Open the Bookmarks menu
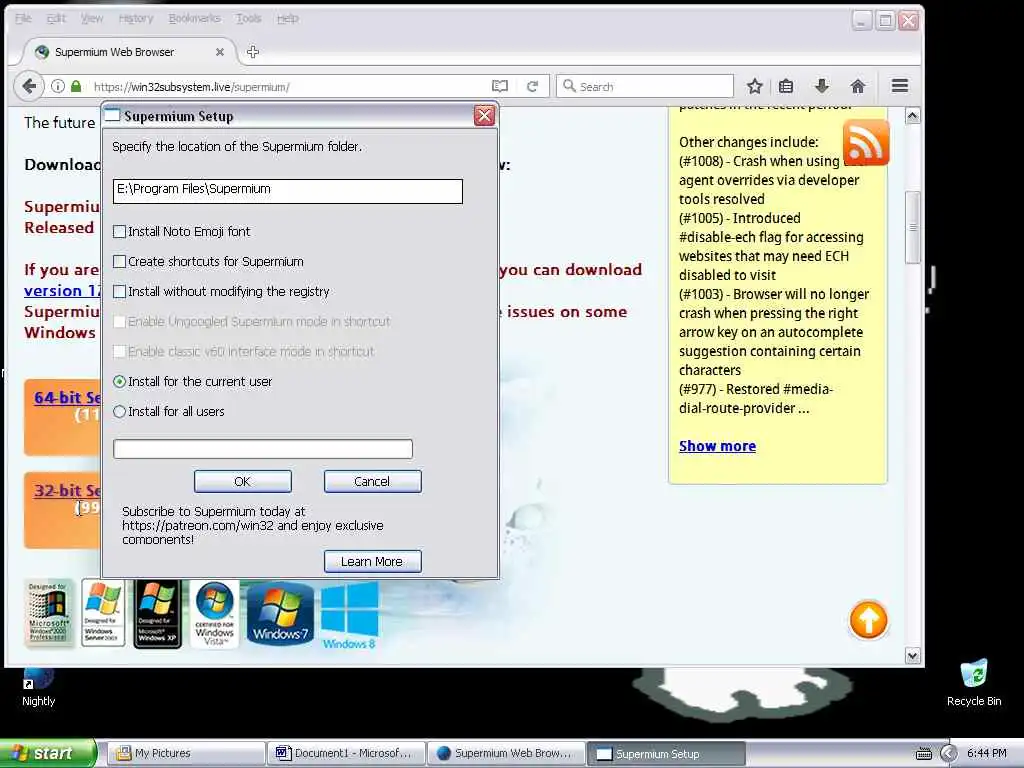The width and height of the screenshot is (1024, 768). tap(194, 18)
